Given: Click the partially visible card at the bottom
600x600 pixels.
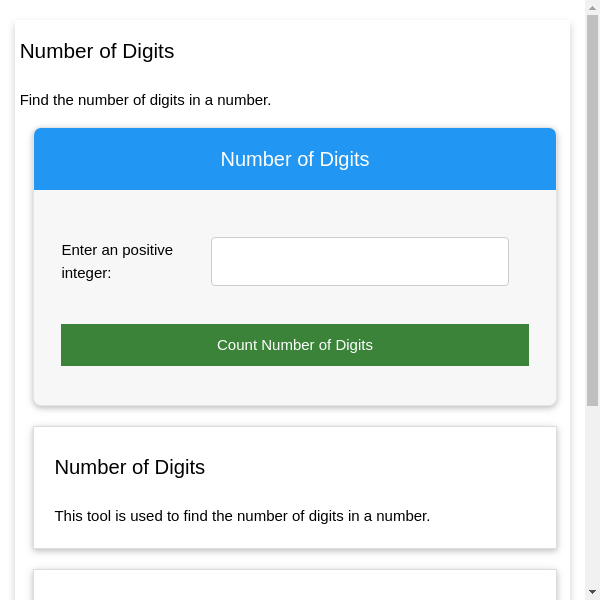Looking at the screenshot, I should click(295, 585).
